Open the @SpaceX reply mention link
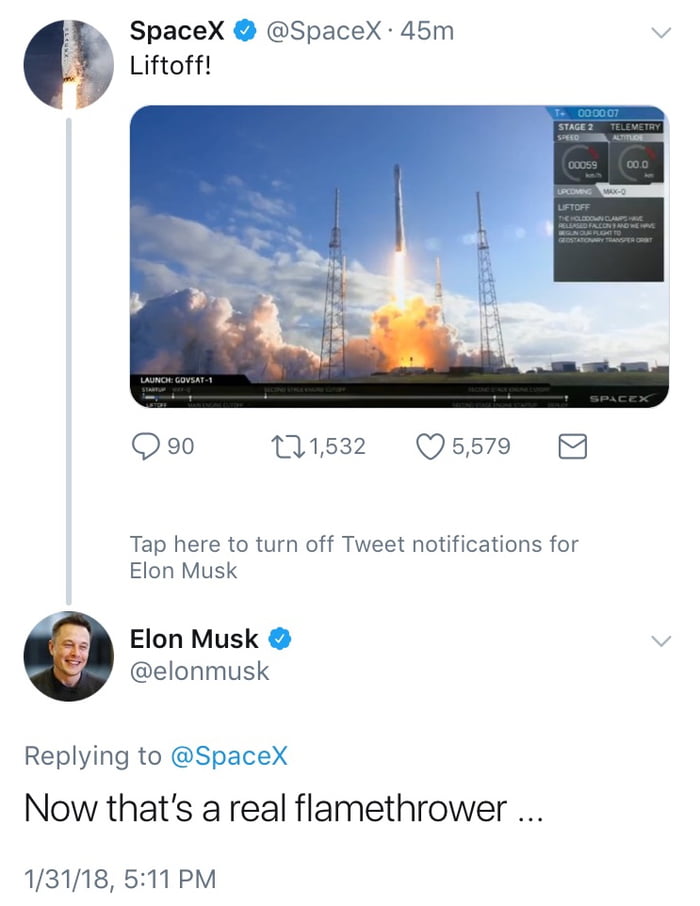Image resolution: width=700 pixels, height=906 pixels. (229, 756)
